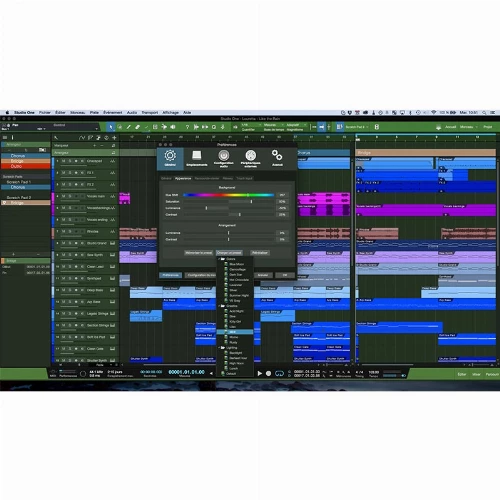Viewport: 500px width, 500px height.
Task: Click the Record button in transport
Action: [268, 373]
